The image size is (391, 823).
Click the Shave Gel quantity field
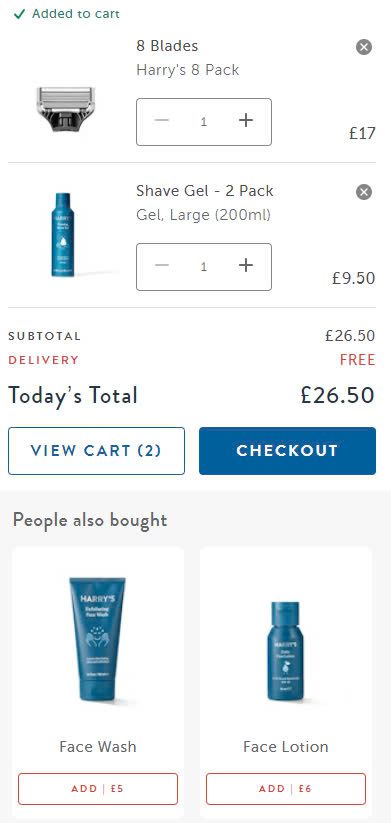pos(204,267)
